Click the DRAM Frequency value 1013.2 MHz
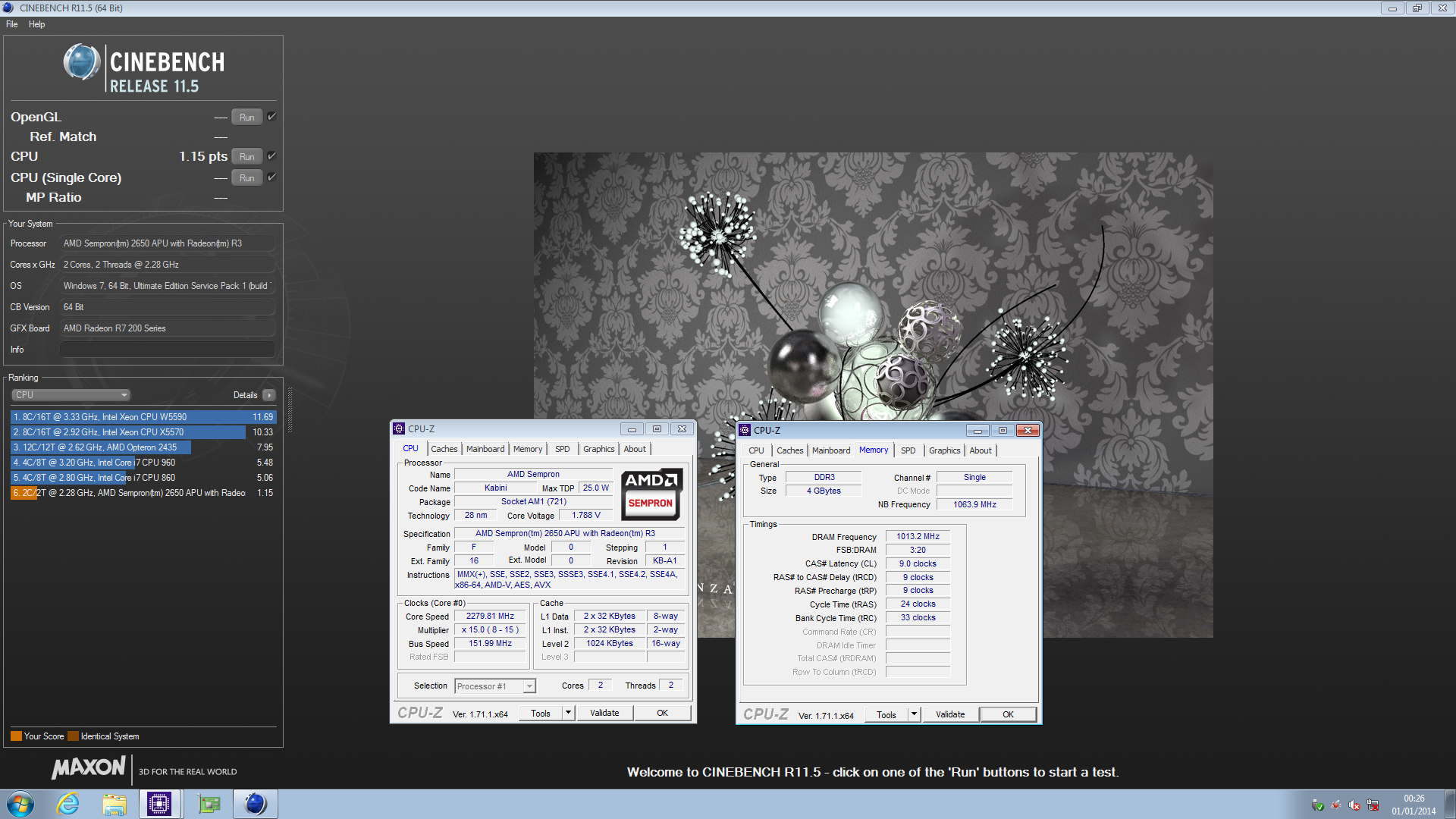The height and width of the screenshot is (819, 1456). (x=918, y=536)
